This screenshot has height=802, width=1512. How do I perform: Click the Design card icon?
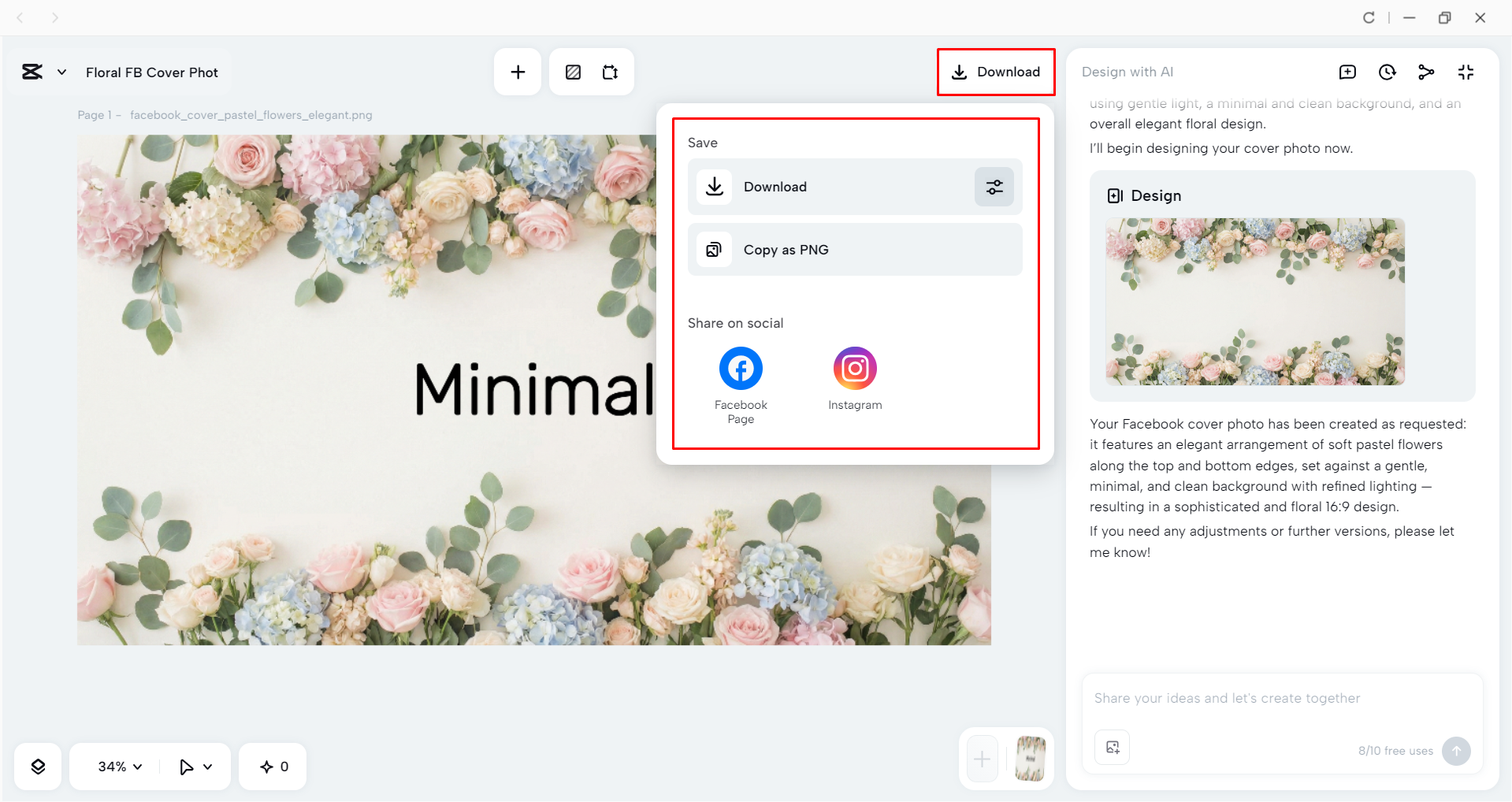point(1115,196)
